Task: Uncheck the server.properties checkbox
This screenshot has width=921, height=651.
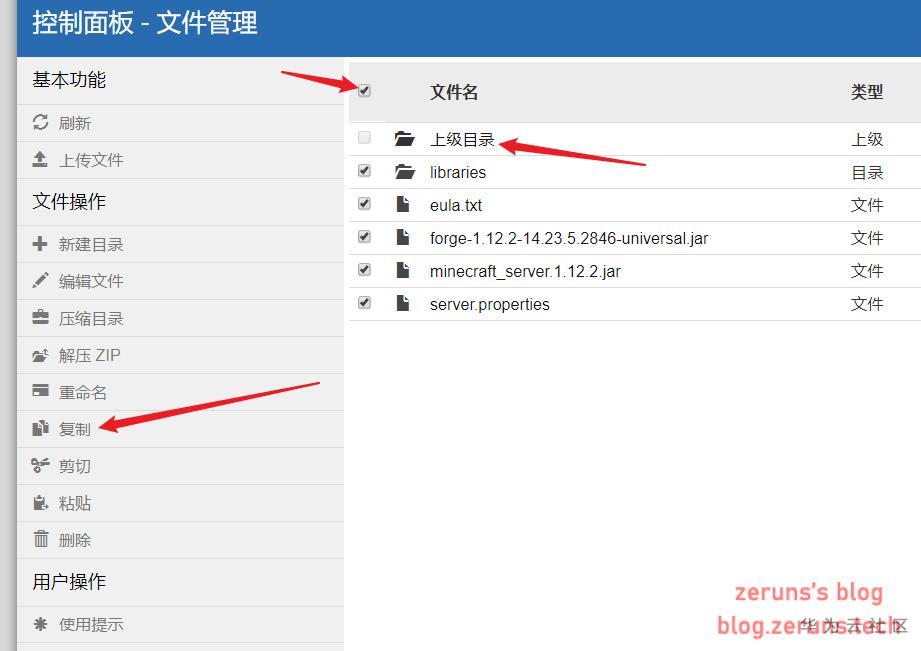Action: point(364,303)
